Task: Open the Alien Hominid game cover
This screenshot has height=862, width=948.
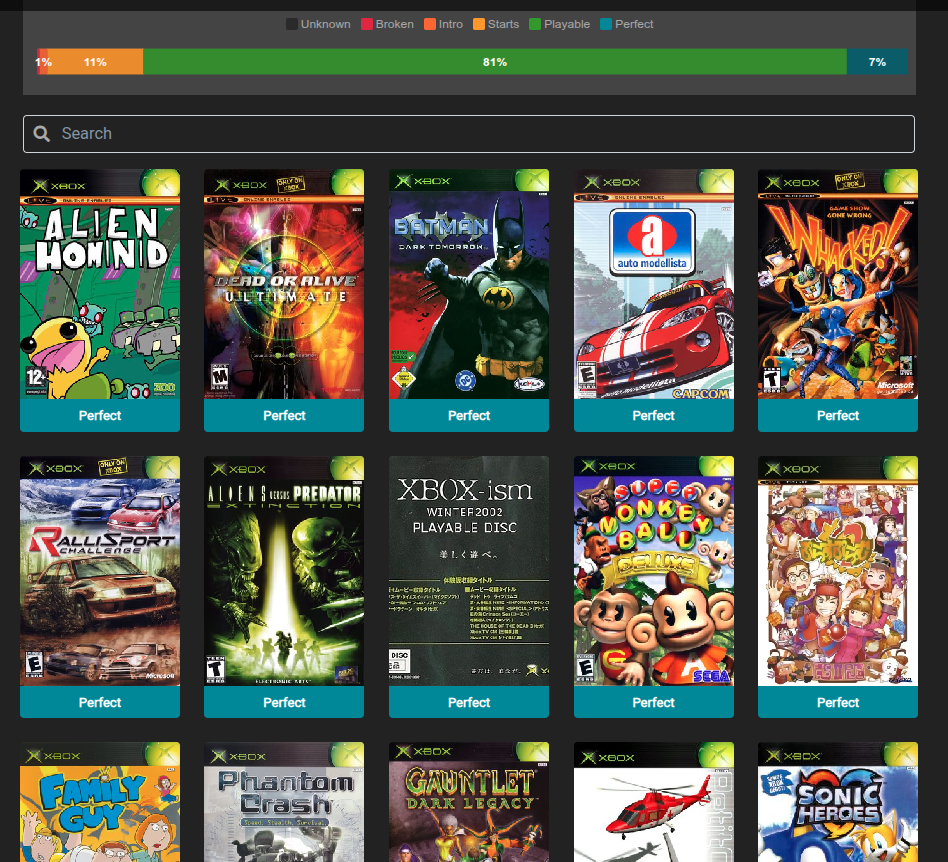Action: (x=100, y=285)
